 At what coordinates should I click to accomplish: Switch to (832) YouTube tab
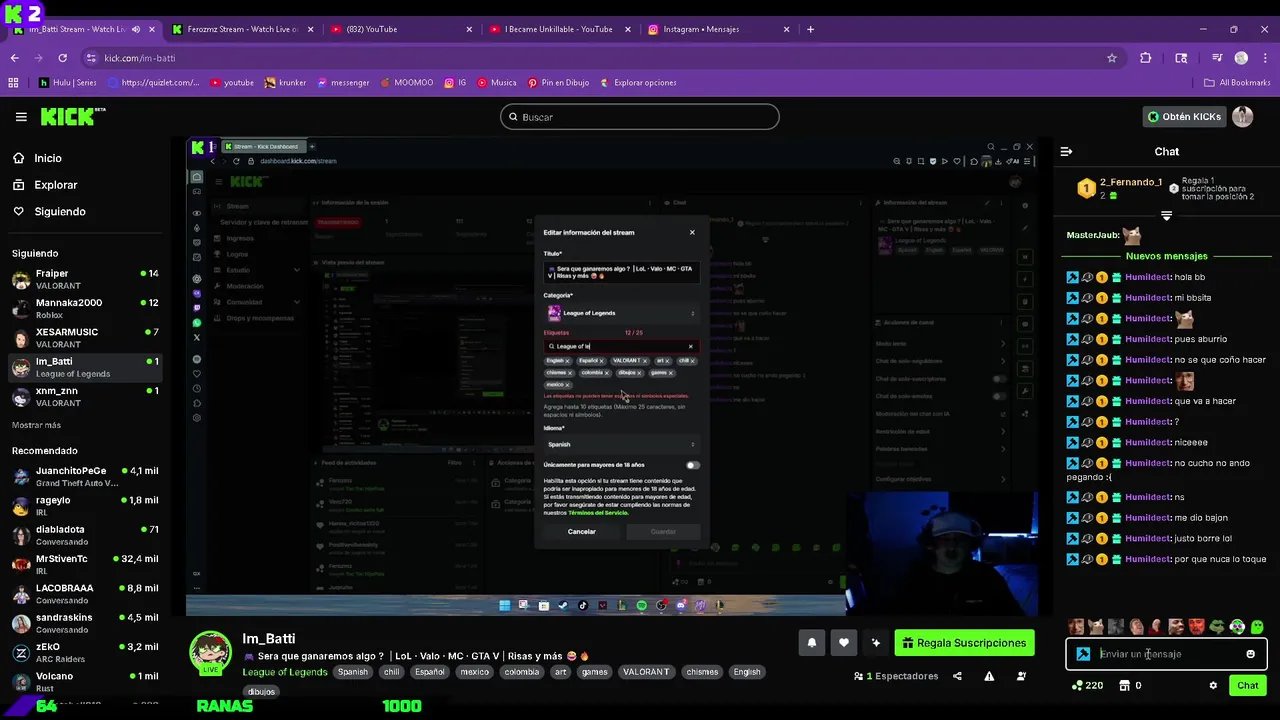tap(399, 29)
